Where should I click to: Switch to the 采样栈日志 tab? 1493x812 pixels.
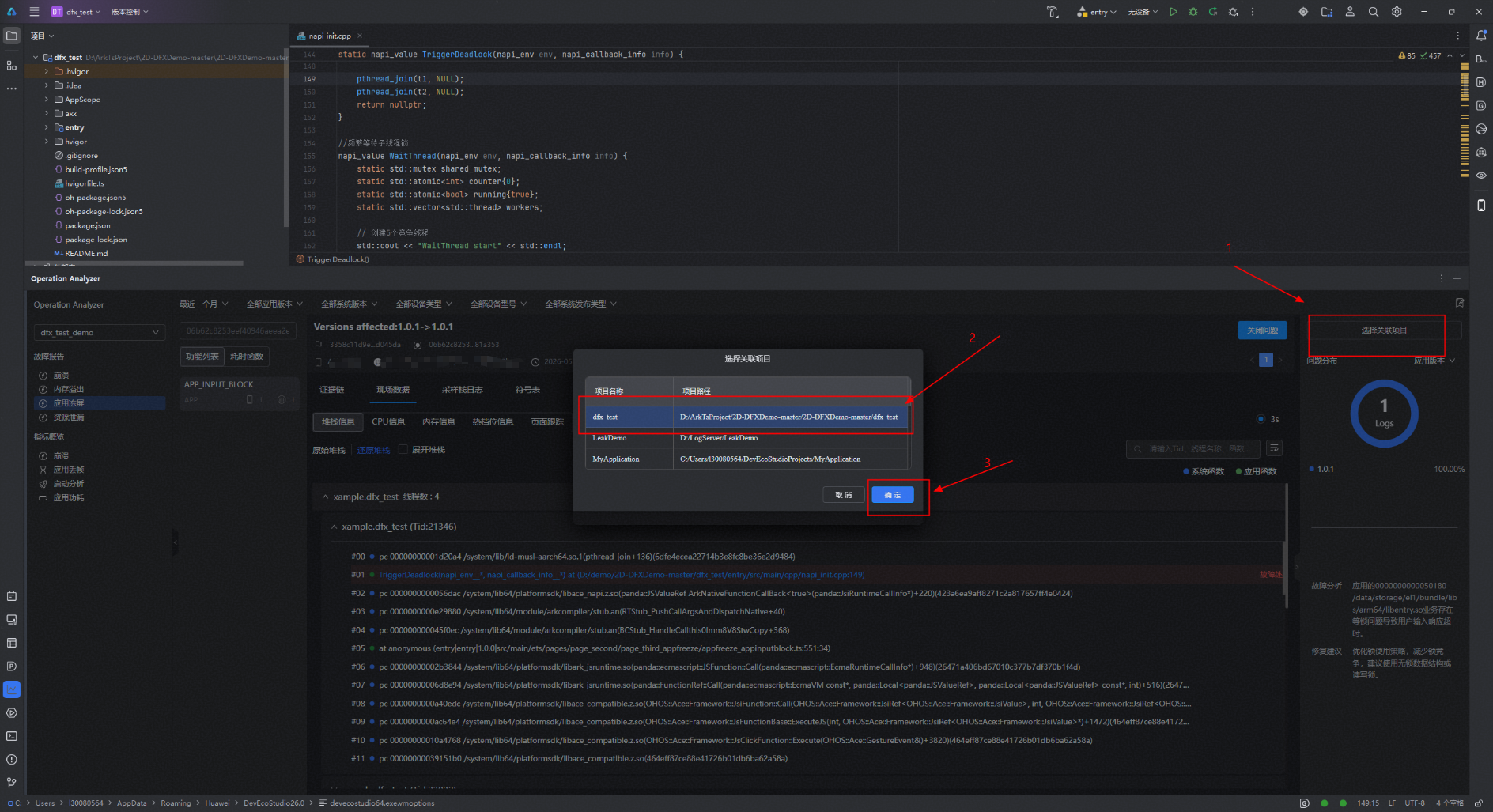click(462, 390)
